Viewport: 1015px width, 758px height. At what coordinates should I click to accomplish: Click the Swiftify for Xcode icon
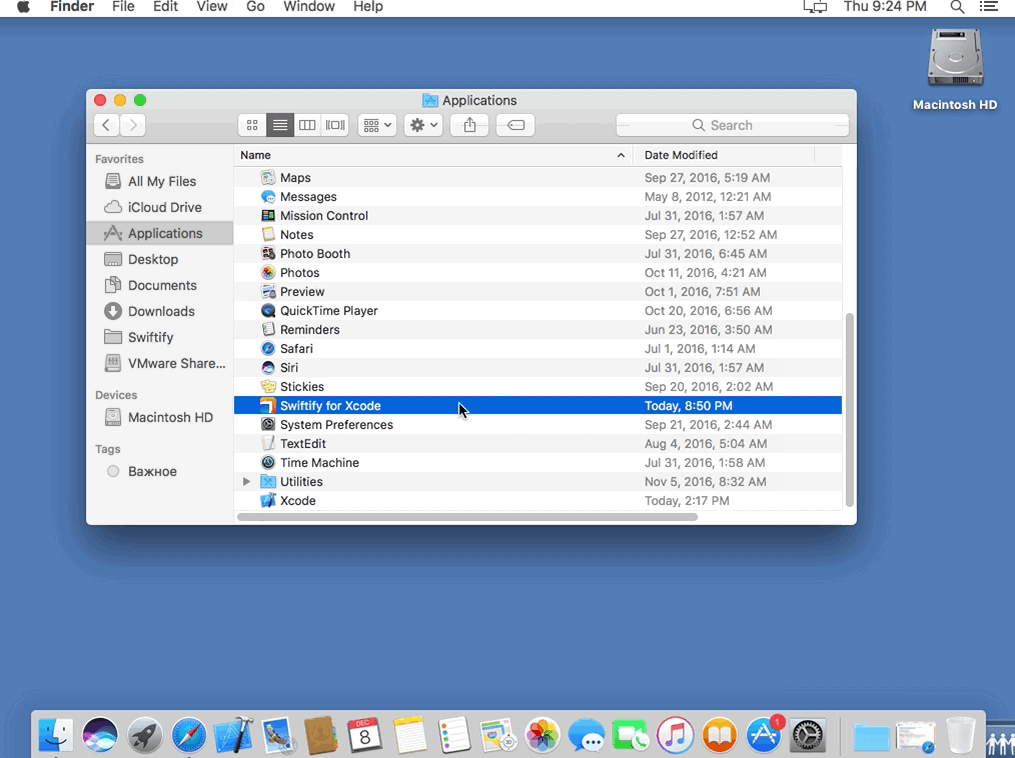(x=268, y=405)
